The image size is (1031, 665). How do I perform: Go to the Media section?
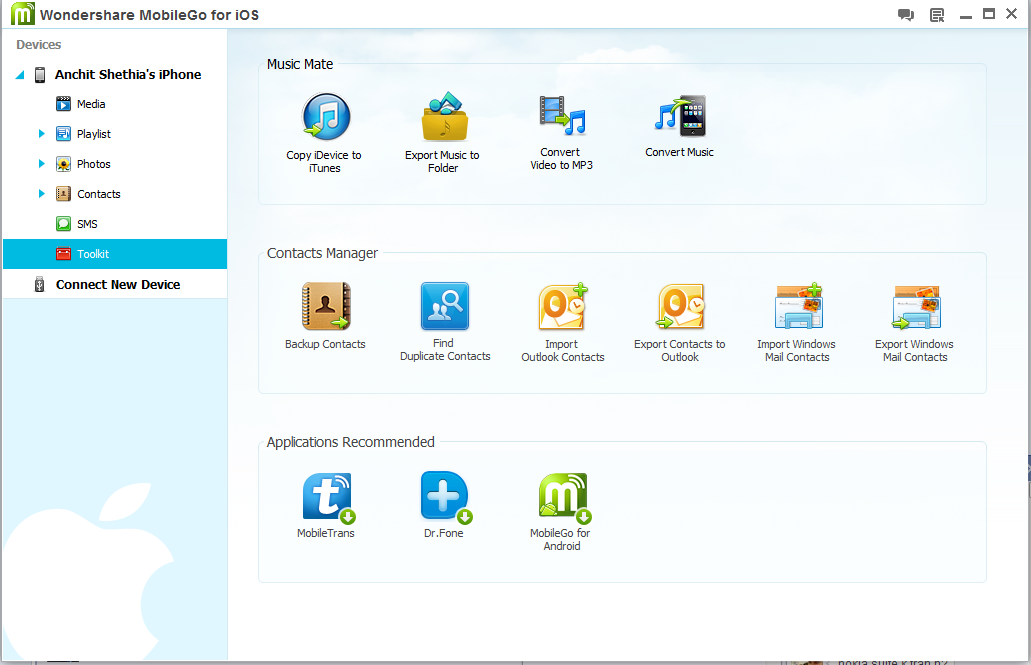tap(91, 104)
